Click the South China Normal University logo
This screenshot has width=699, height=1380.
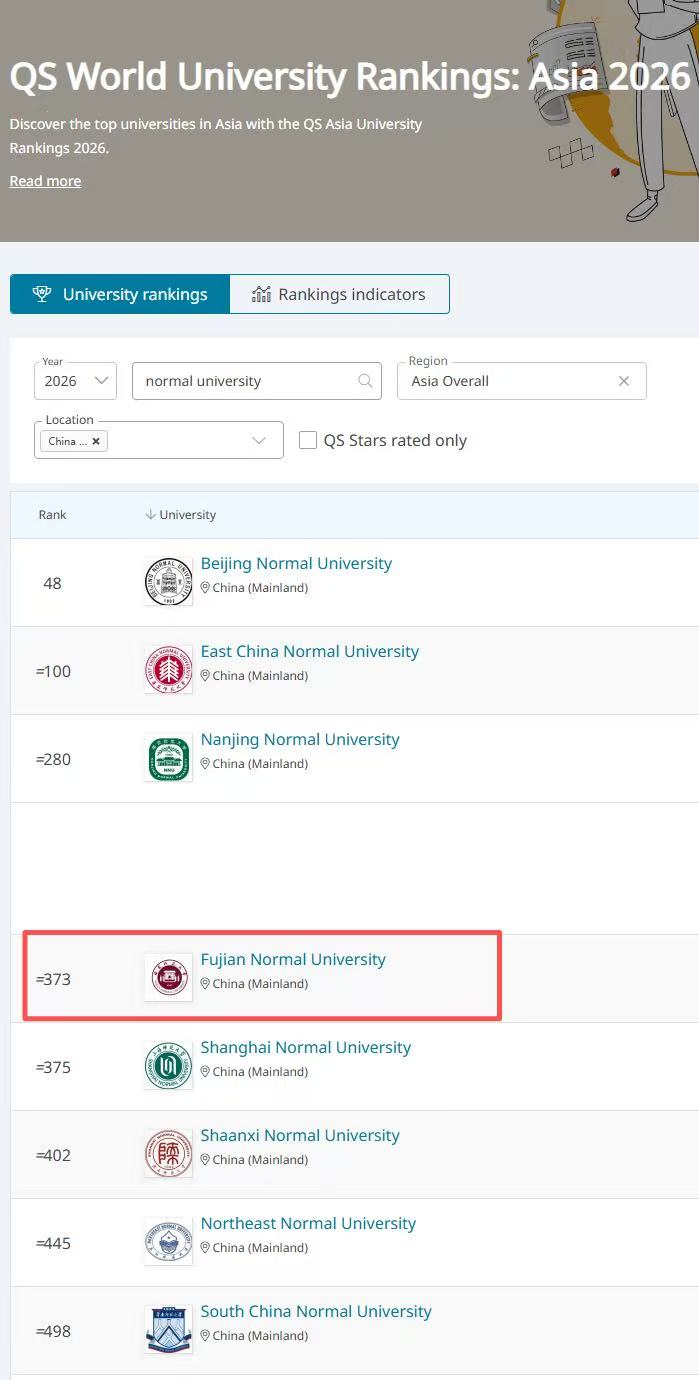tap(168, 1329)
